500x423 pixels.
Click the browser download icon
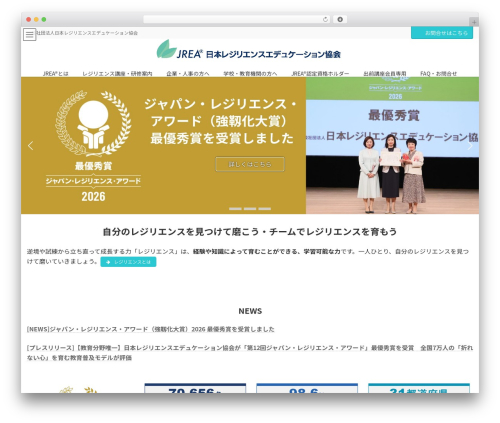pos(340,19)
